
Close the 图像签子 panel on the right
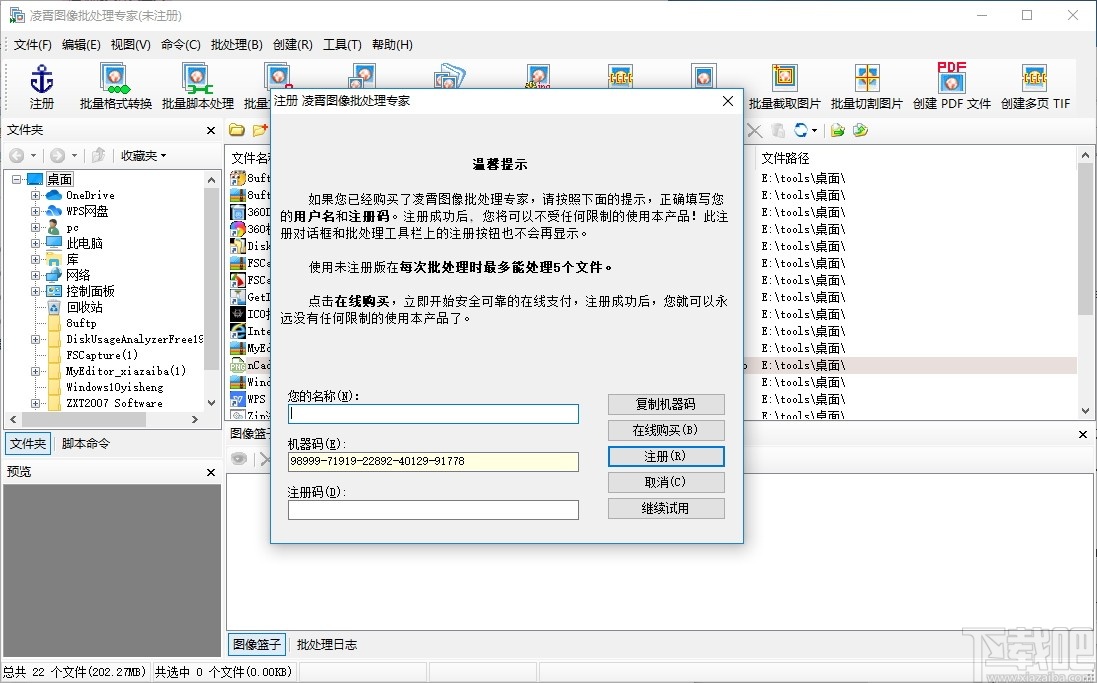(1083, 435)
